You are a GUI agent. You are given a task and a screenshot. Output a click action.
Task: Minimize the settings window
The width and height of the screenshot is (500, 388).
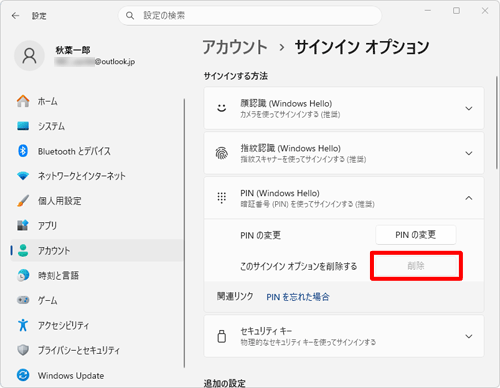click(x=428, y=11)
